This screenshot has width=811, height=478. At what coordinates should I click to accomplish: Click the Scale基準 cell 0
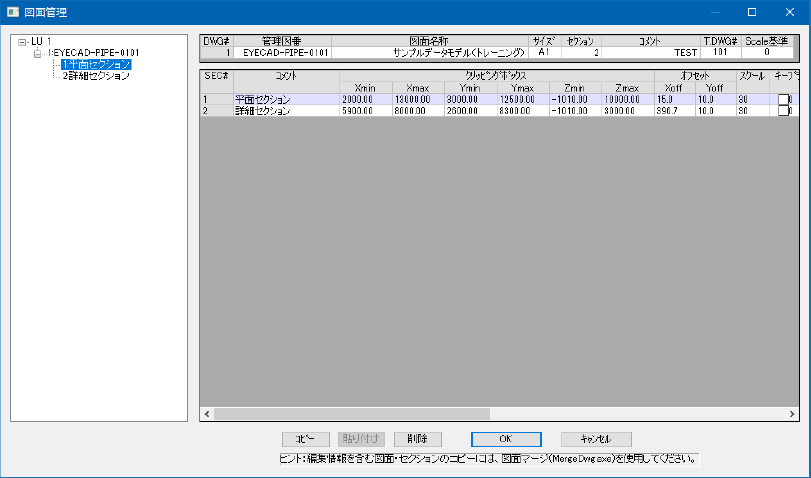(x=767, y=52)
